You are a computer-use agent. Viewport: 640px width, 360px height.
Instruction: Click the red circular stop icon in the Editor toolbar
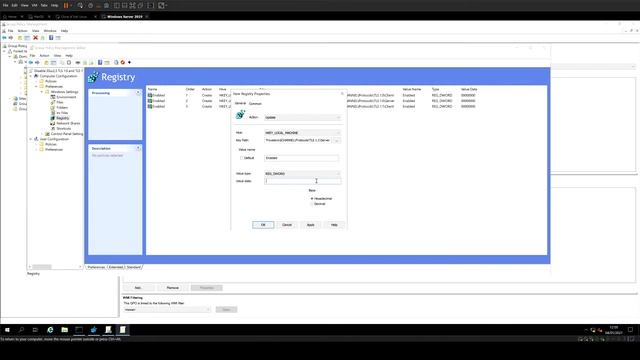coord(122,62)
